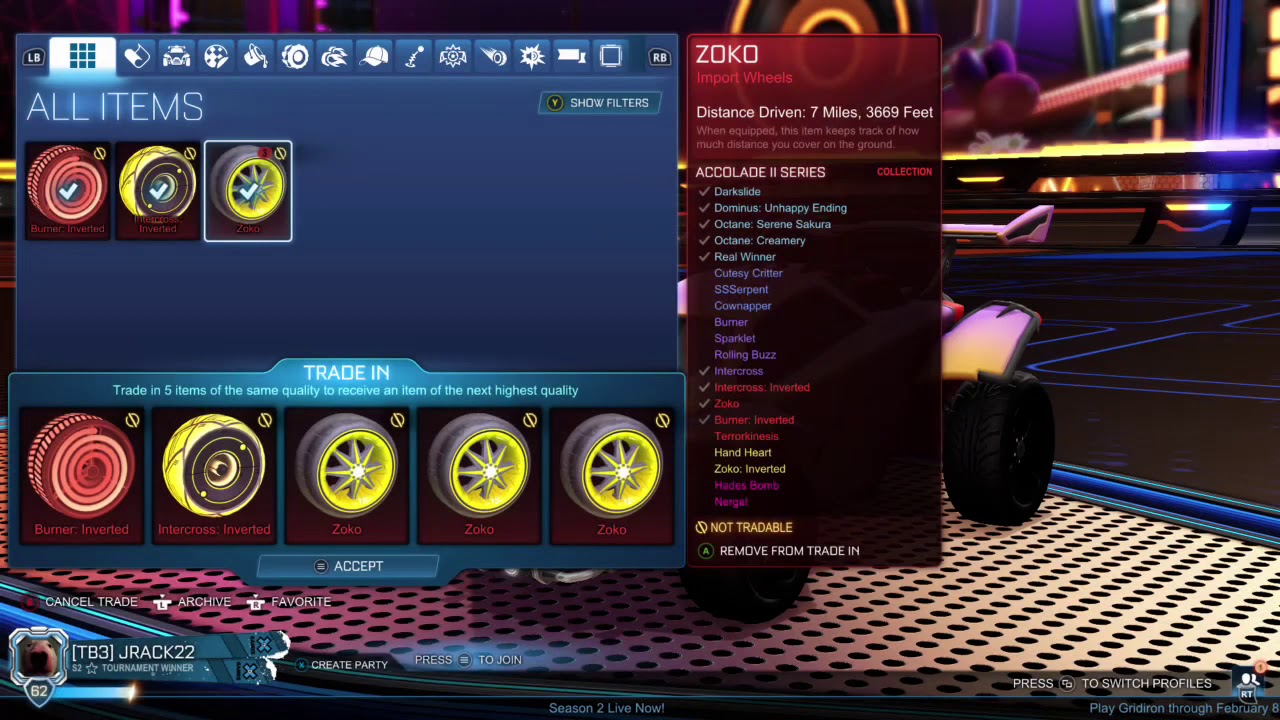
Task: Open the Avatar Borders category tab
Action: 611,57
